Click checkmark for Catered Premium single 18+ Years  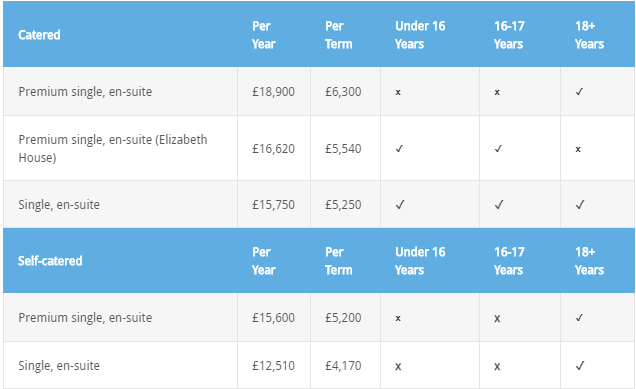pyautogui.click(x=579, y=92)
